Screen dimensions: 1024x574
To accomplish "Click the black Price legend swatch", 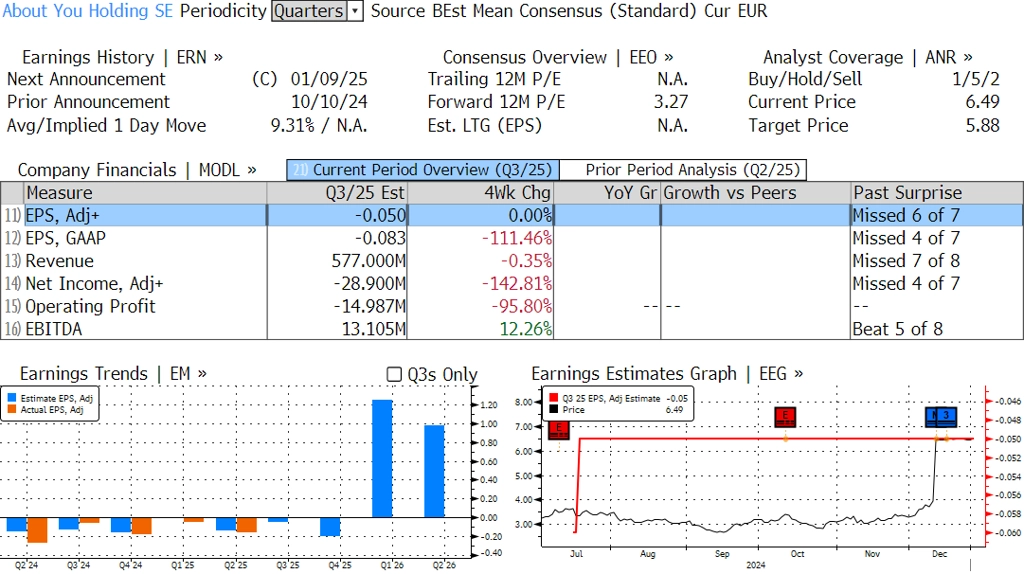I will pyautogui.click(x=554, y=409).
